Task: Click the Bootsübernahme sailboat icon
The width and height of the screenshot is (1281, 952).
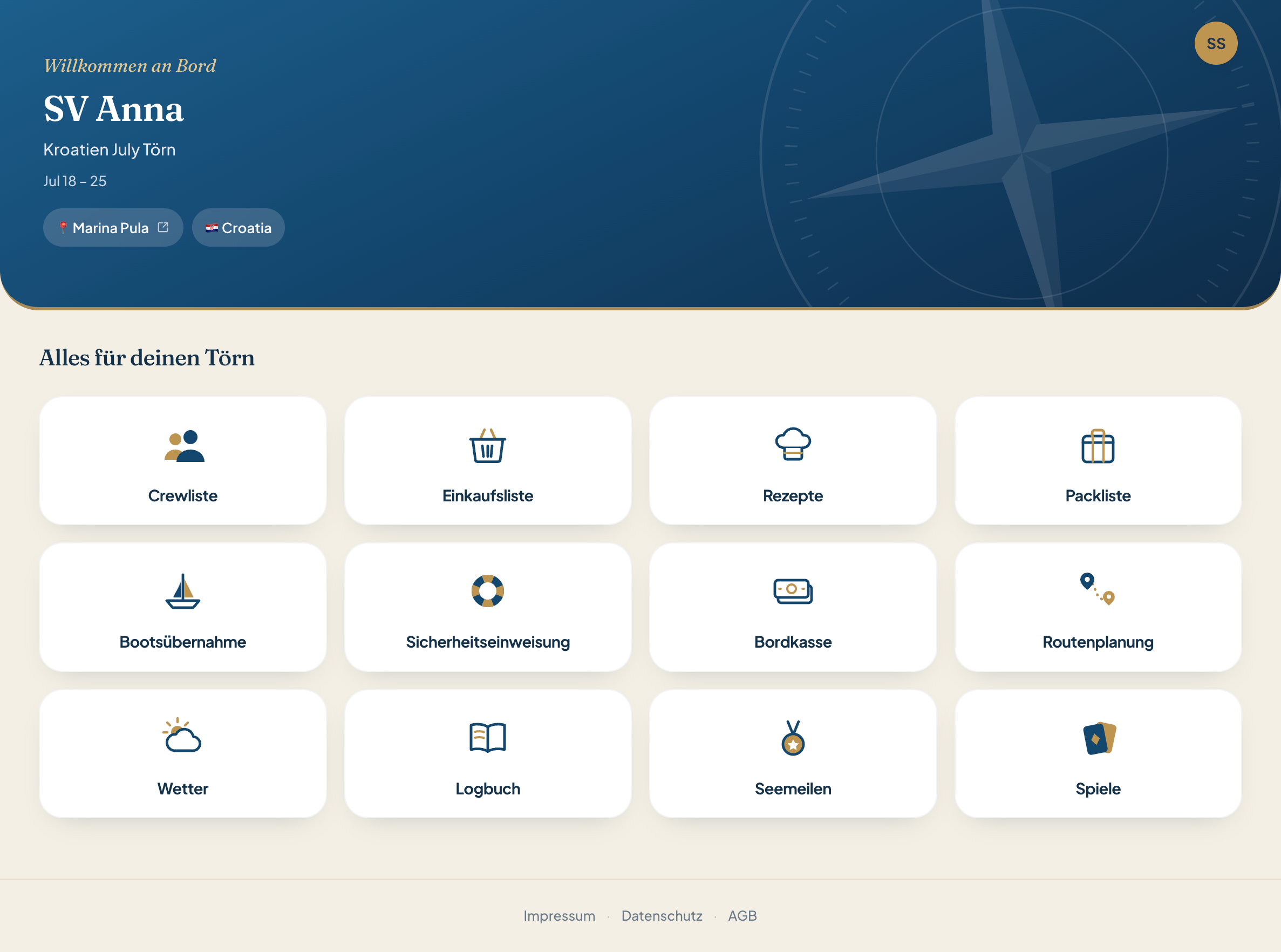Action: (183, 591)
